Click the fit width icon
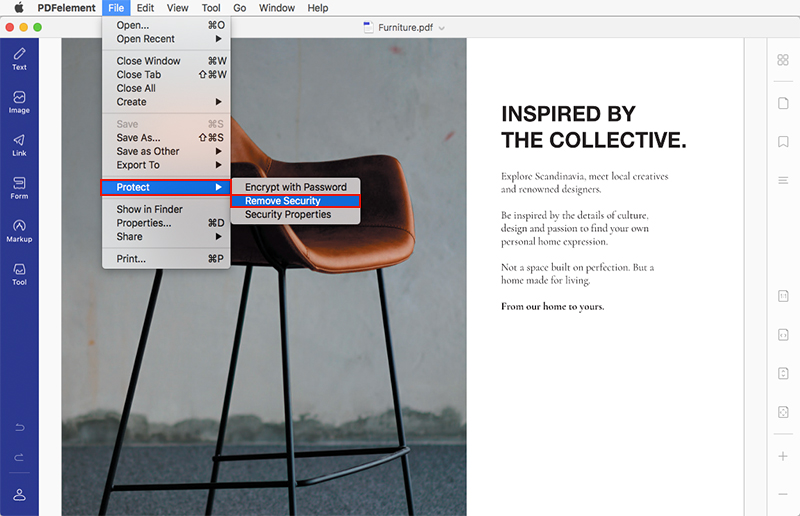The height and width of the screenshot is (516, 800). pyautogui.click(x=783, y=335)
